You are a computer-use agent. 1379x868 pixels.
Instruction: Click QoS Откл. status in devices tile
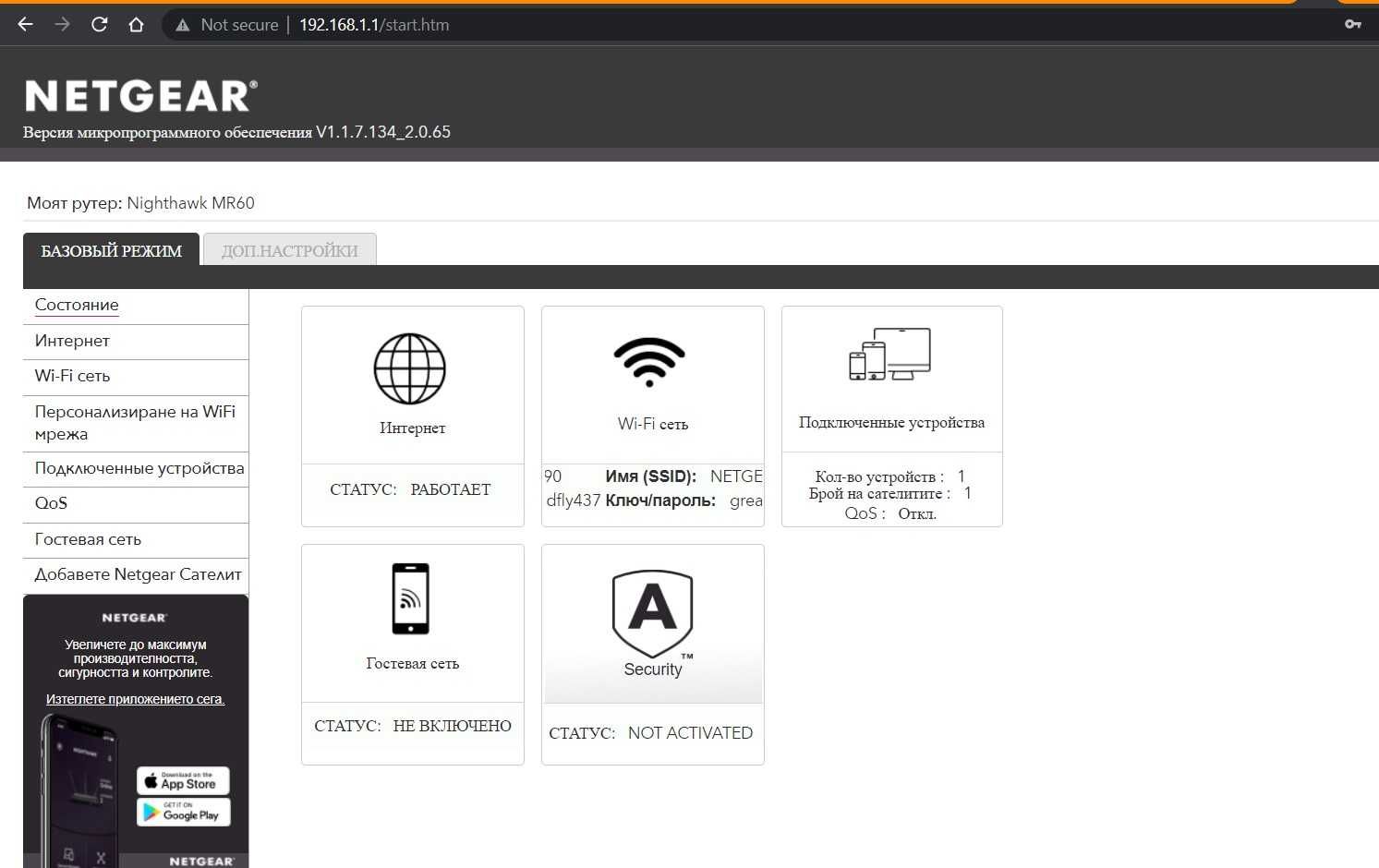(890, 513)
